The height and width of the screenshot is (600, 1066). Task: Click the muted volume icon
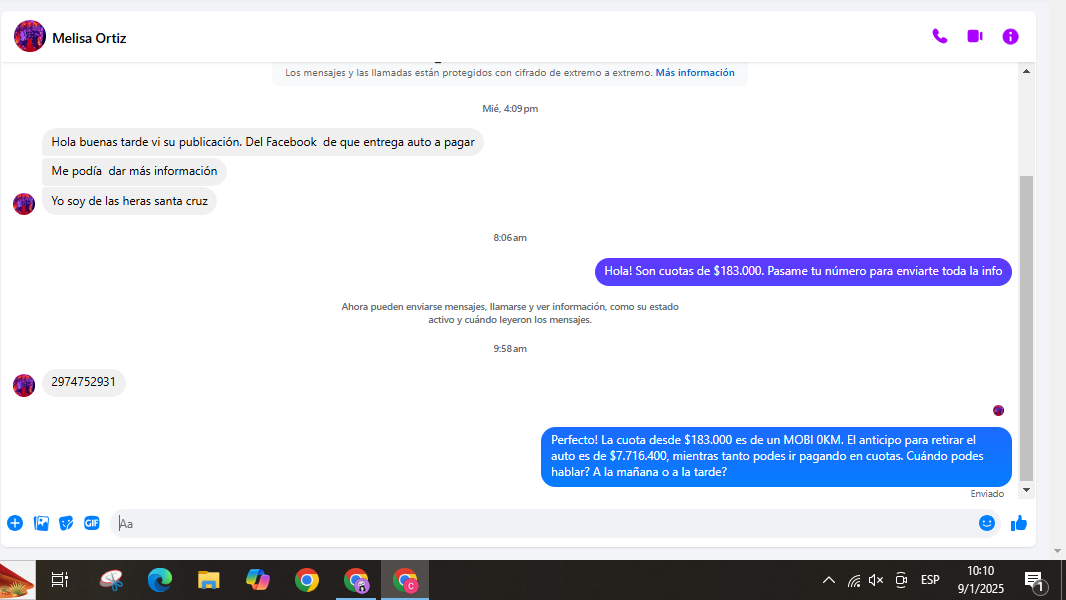876,580
